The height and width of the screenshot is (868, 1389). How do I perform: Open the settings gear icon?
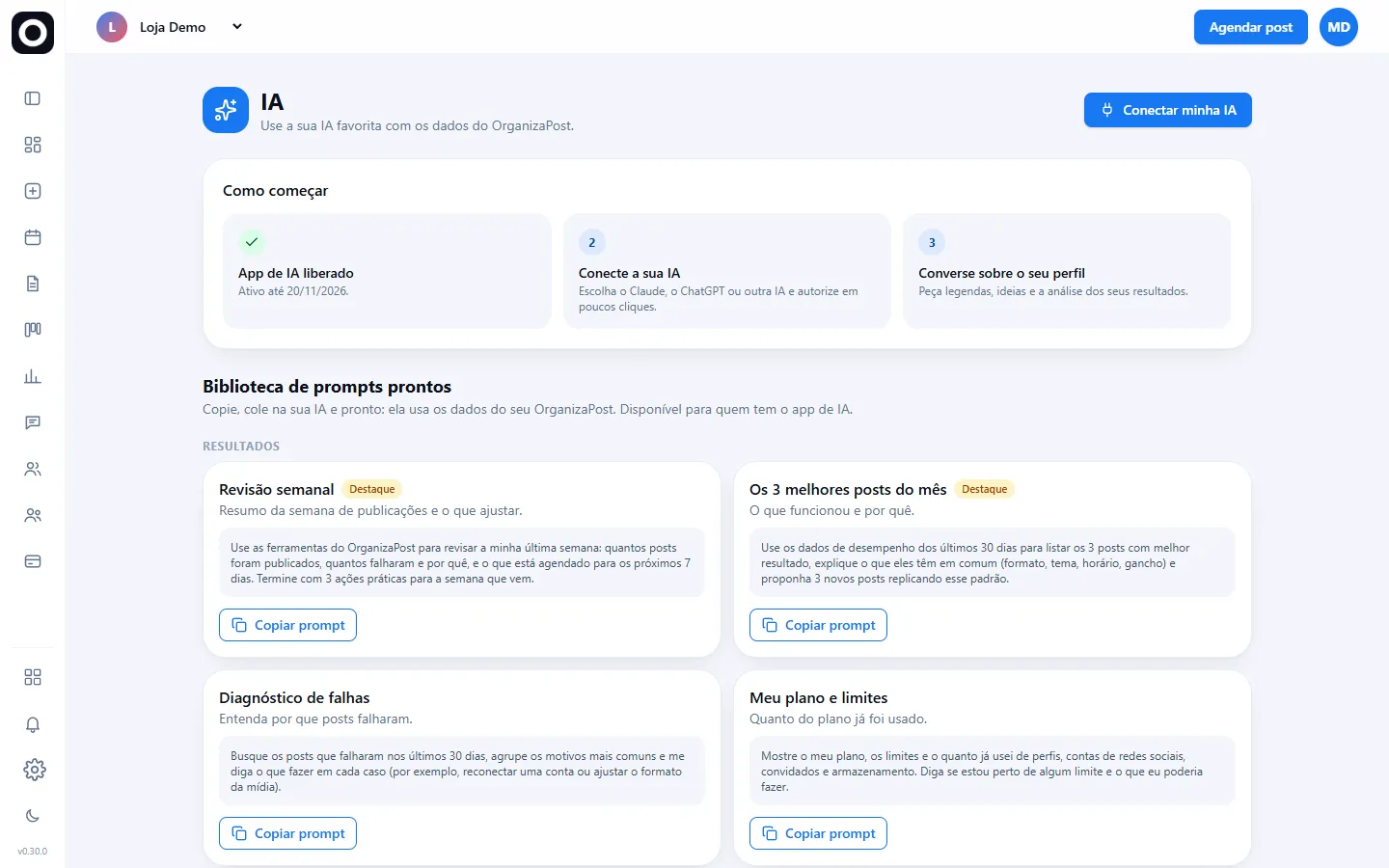pos(34,770)
